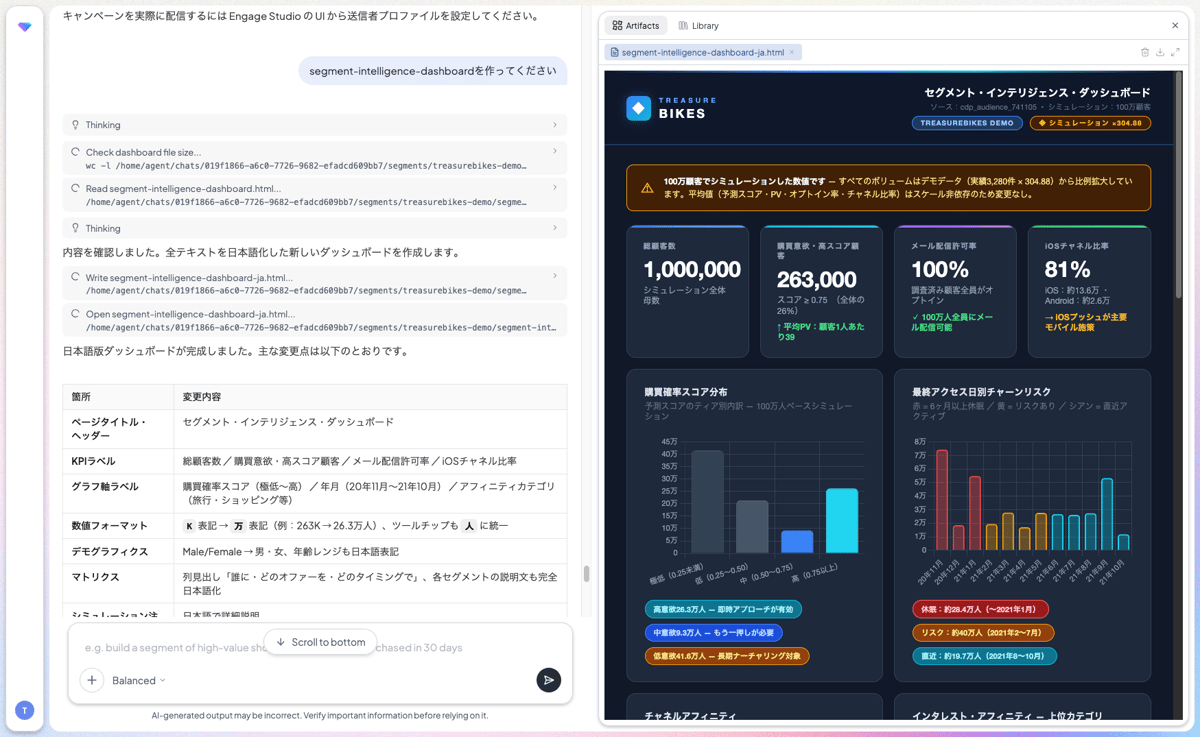Click the chat message input field
This screenshot has height=737, width=1200.
(x=320, y=647)
